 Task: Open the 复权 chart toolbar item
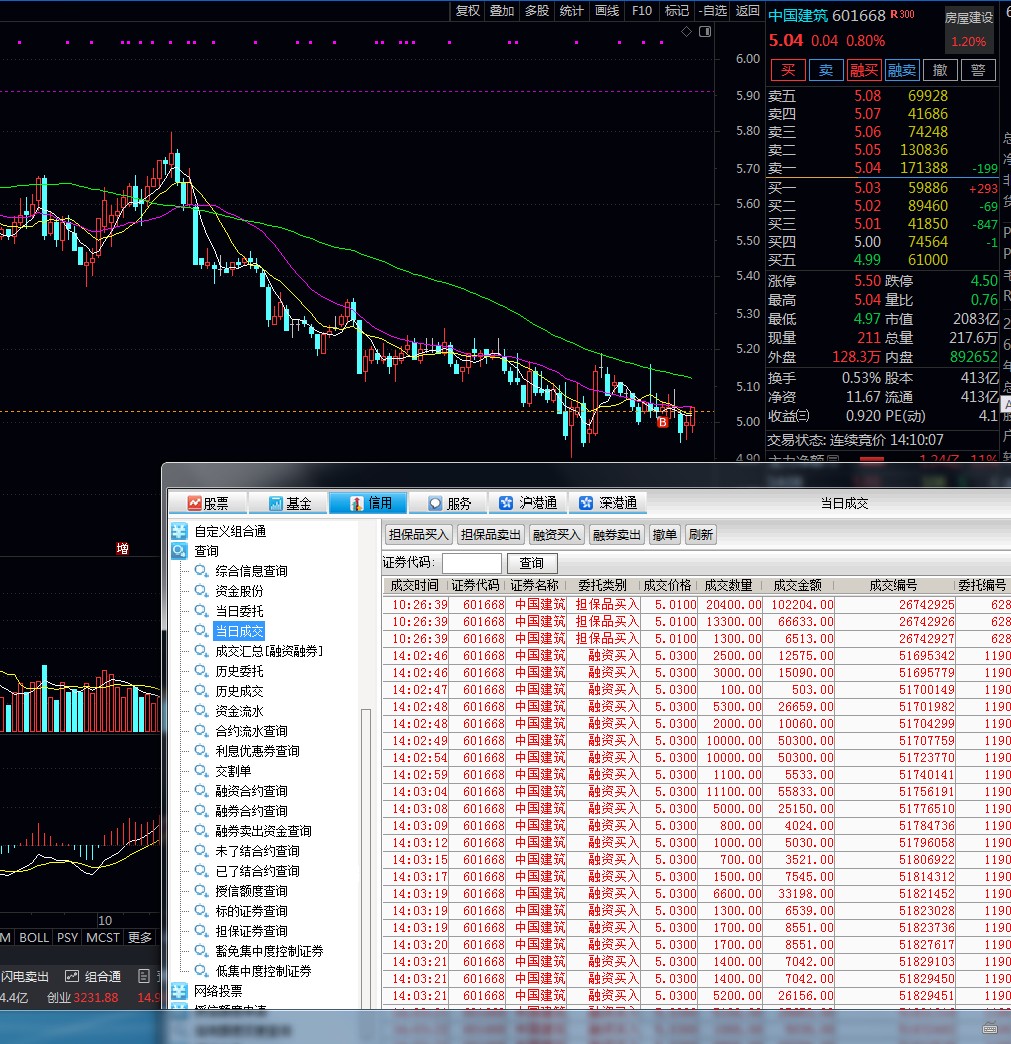pos(468,11)
